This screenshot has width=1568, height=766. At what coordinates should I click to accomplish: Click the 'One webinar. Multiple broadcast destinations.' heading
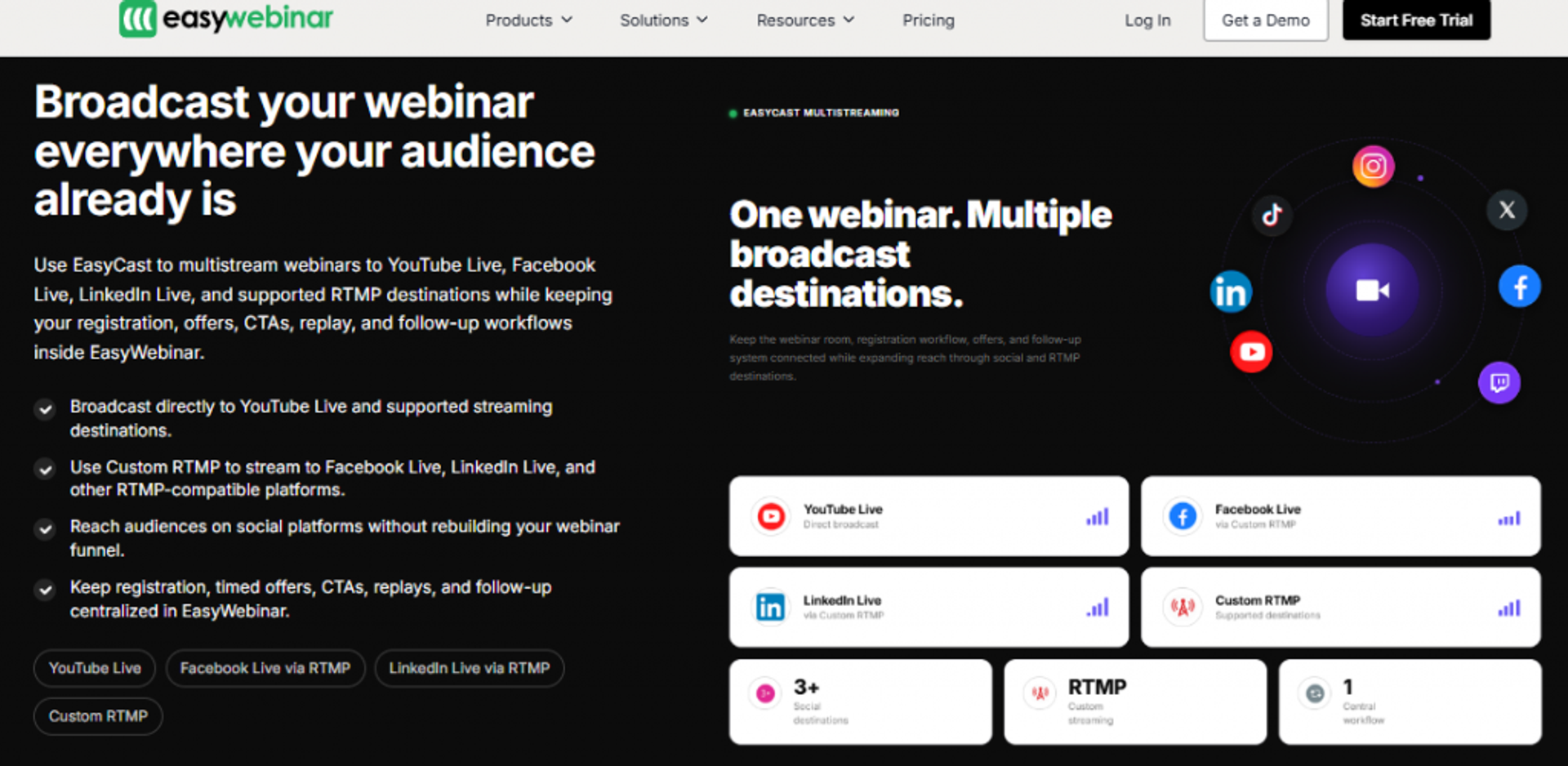[920, 254]
